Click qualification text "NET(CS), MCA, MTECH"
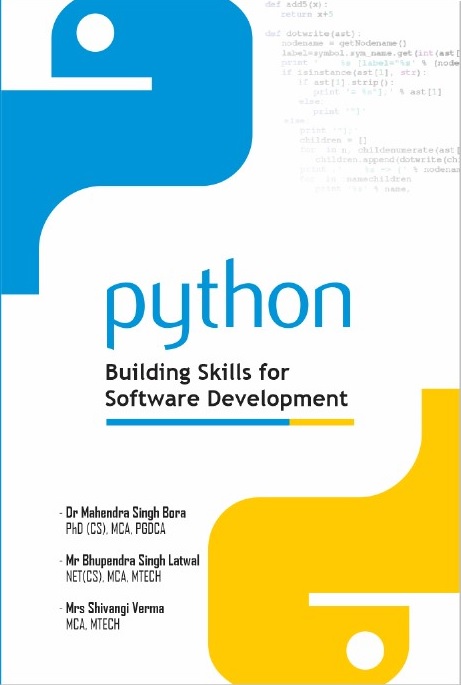Screen dimensions: 461x685 (x=114, y=577)
